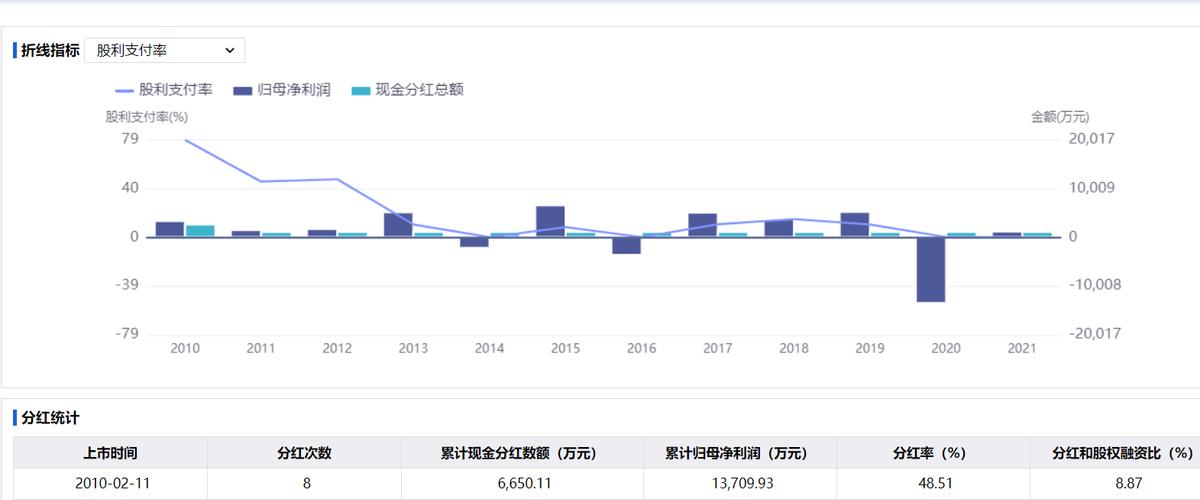The width and height of the screenshot is (1200, 500).
Task: Select the 2013 x-axis label
Action: [413, 348]
